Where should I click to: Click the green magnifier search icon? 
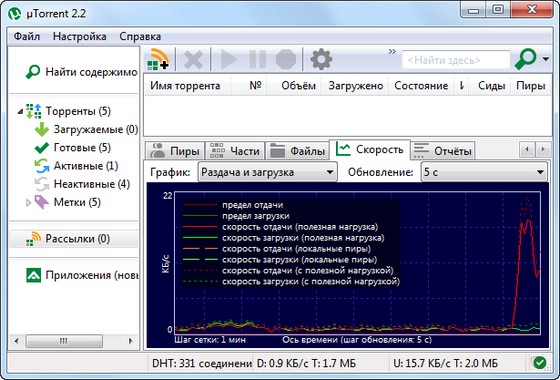click(525, 59)
